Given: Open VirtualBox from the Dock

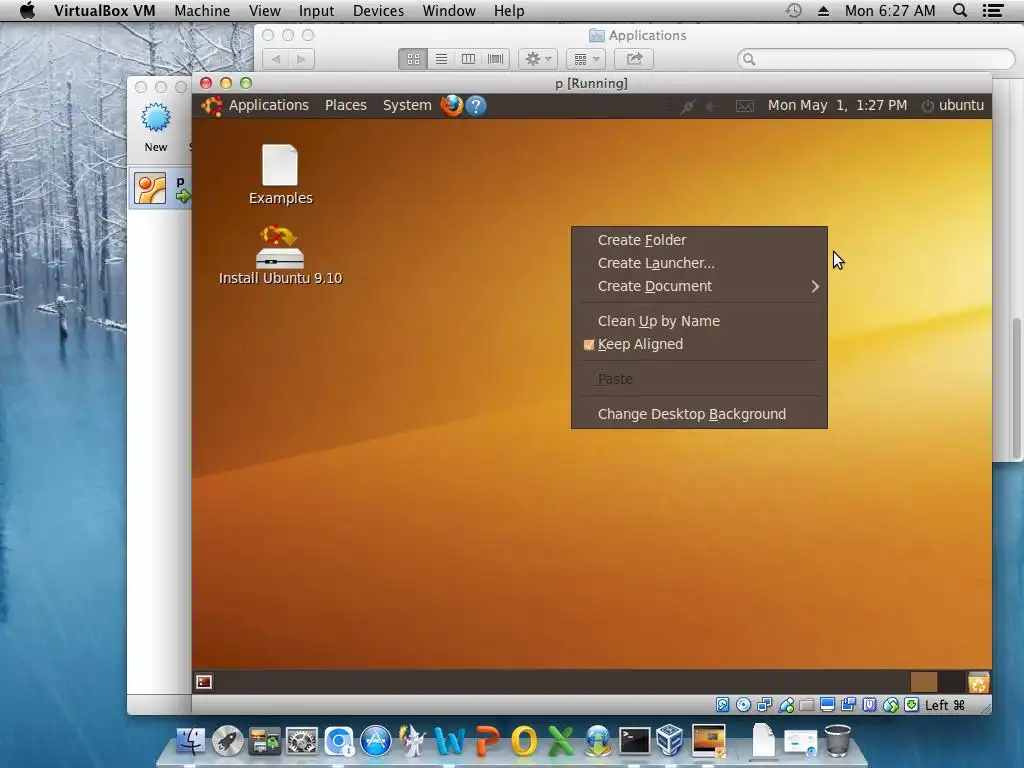Looking at the screenshot, I should point(669,741).
